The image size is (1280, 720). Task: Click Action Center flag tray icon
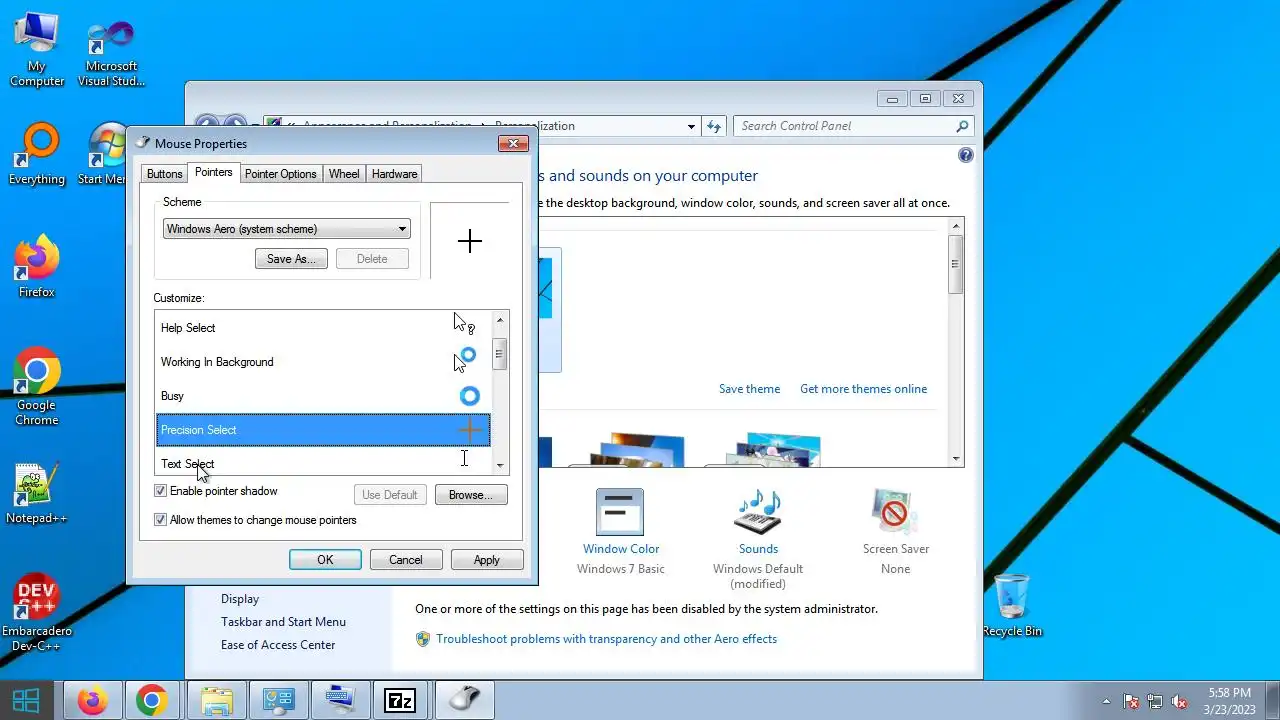[1132, 702]
